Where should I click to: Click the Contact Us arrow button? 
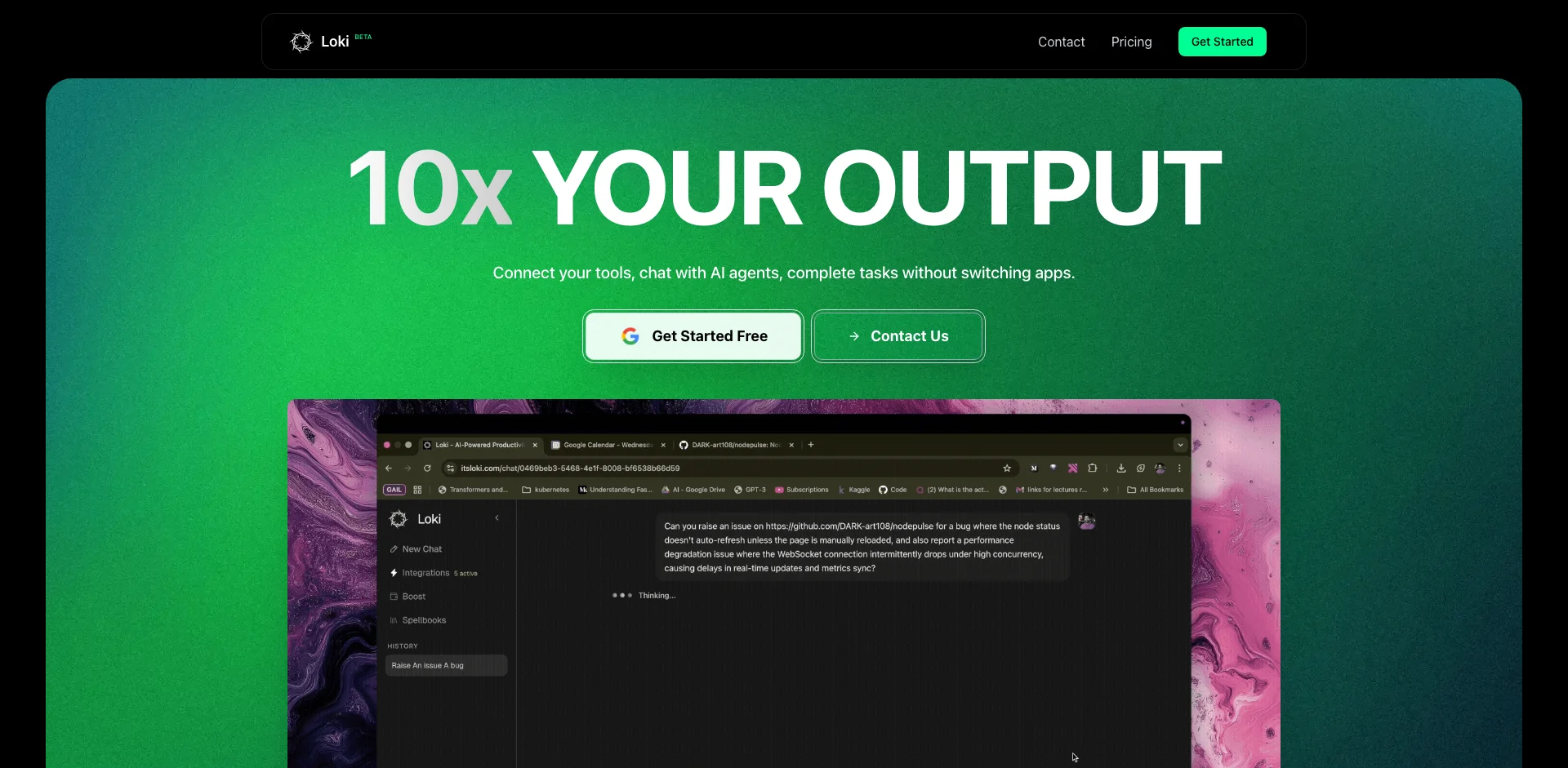click(898, 336)
